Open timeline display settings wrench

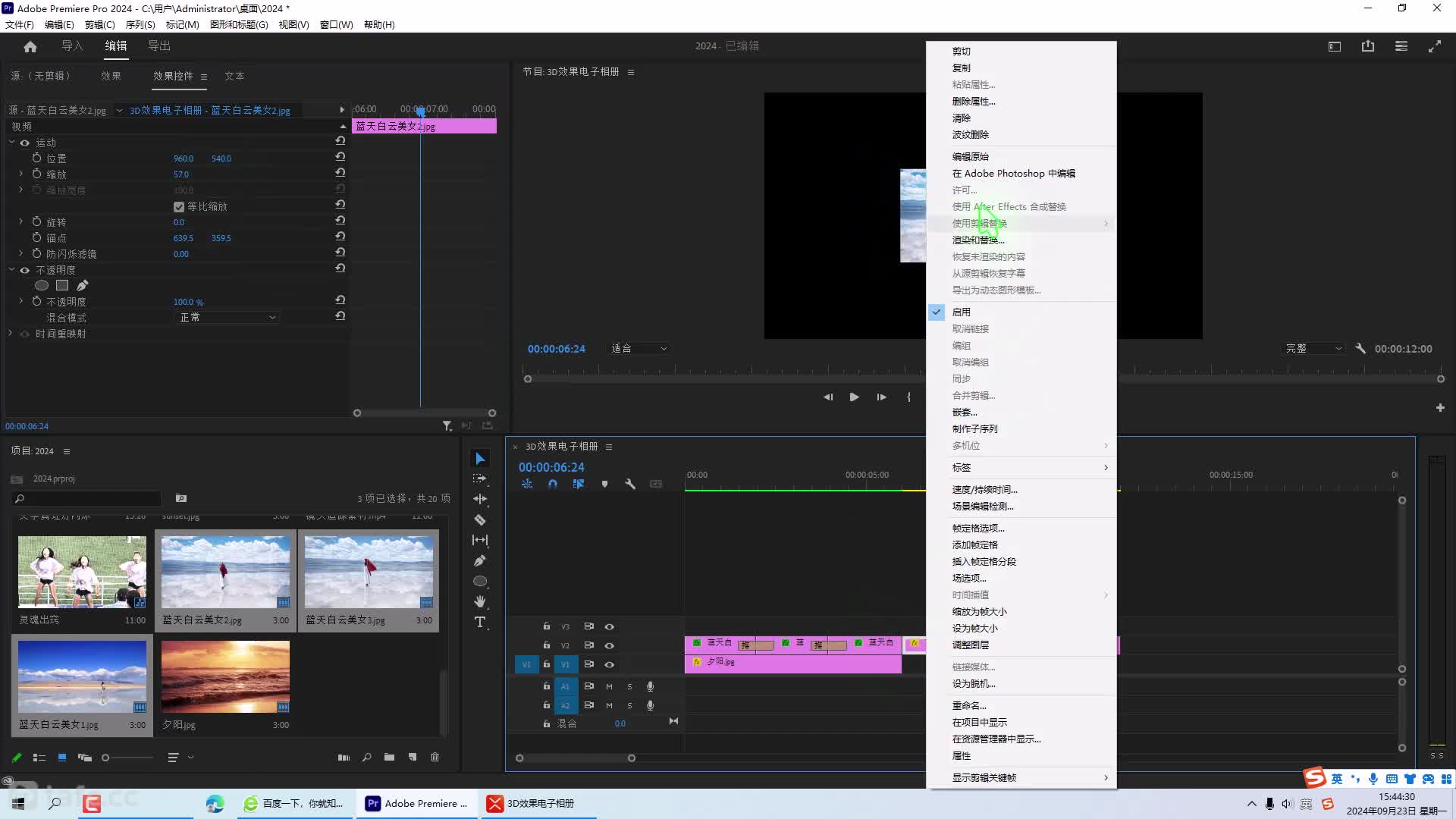[x=630, y=484]
